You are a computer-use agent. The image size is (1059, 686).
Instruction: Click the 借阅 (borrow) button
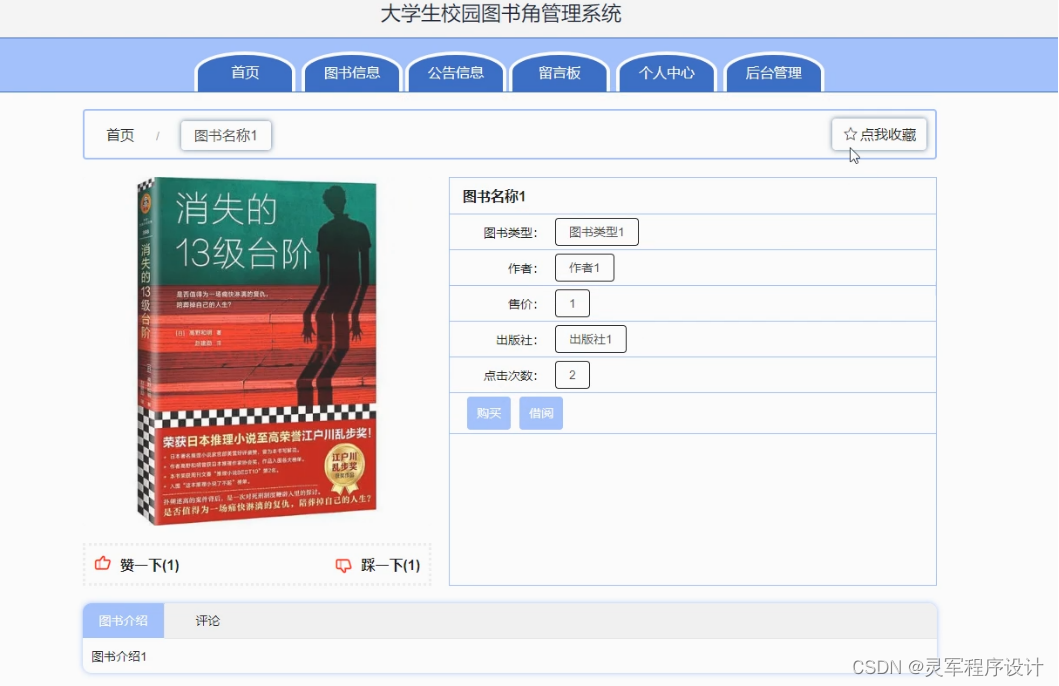click(x=540, y=412)
